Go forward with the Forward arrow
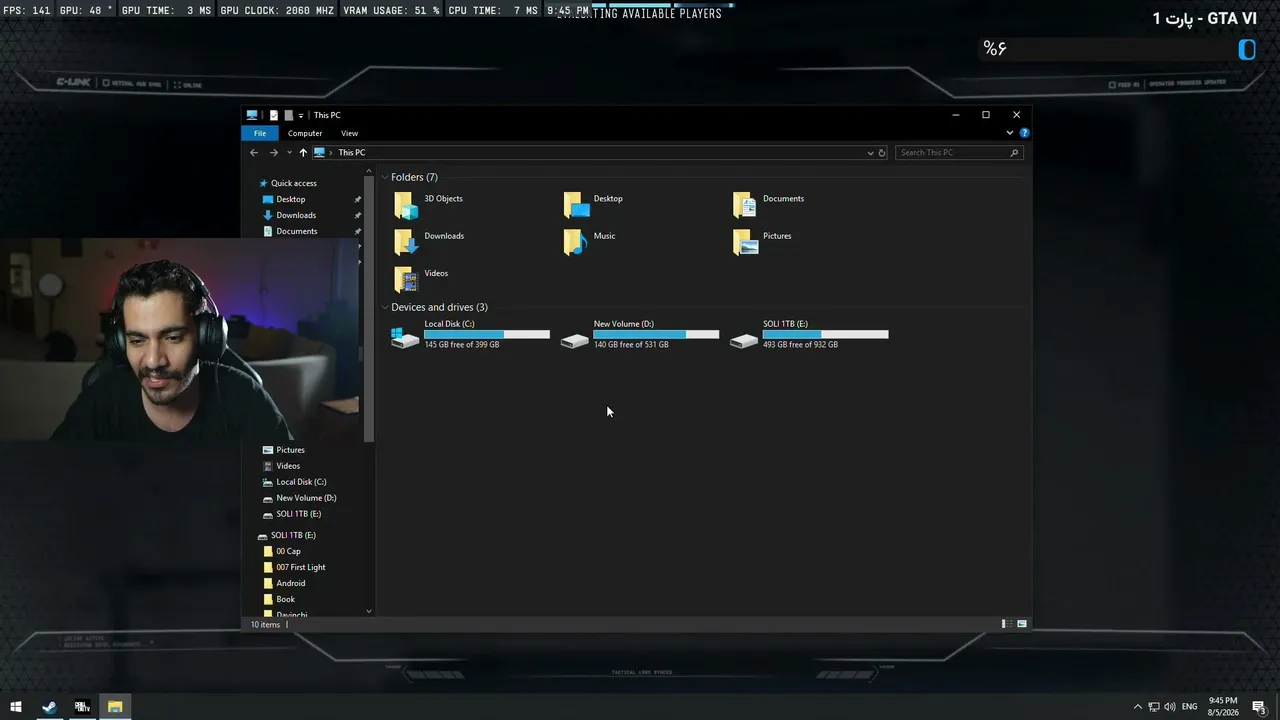 click(273, 153)
